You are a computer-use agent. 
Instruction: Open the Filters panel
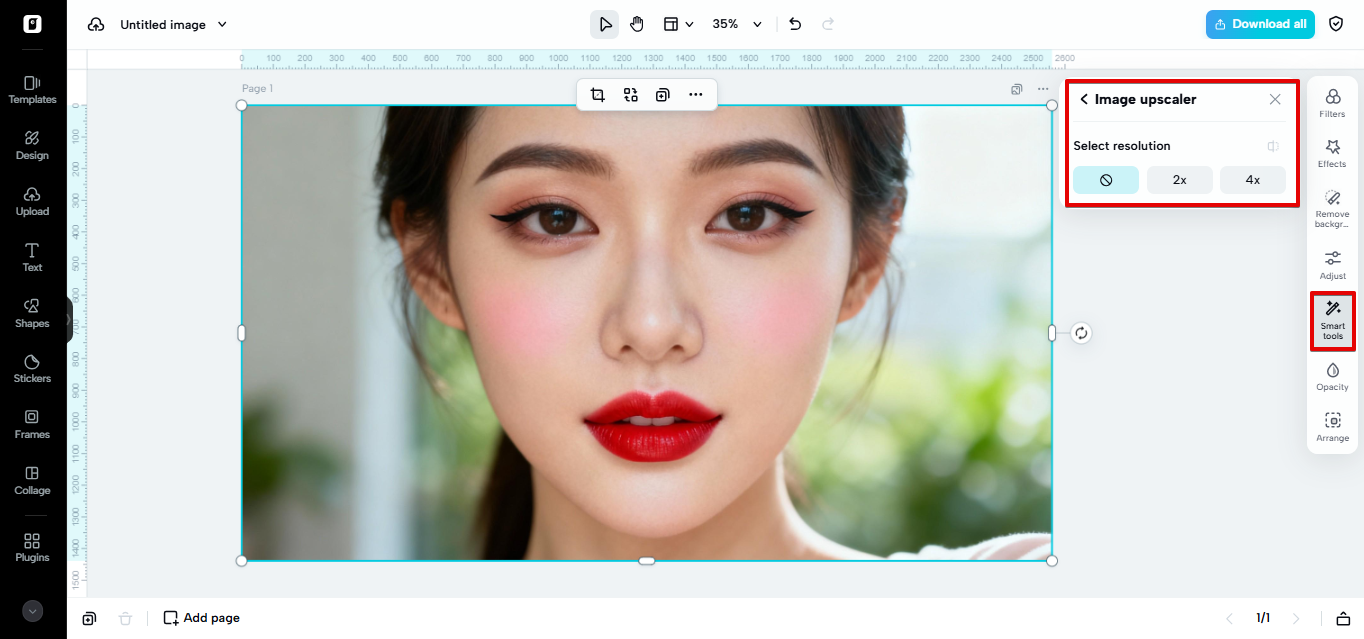coord(1332,102)
